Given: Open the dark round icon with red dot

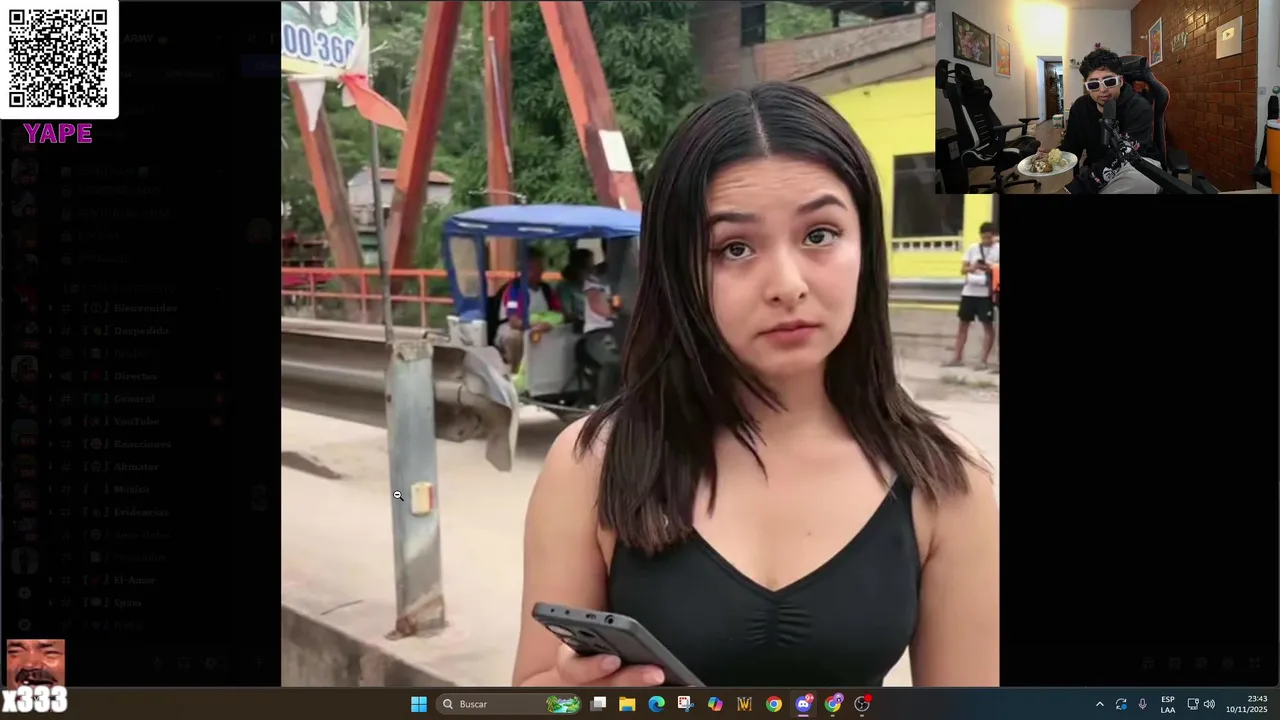Looking at the screenshot, I should click(862, 704).
